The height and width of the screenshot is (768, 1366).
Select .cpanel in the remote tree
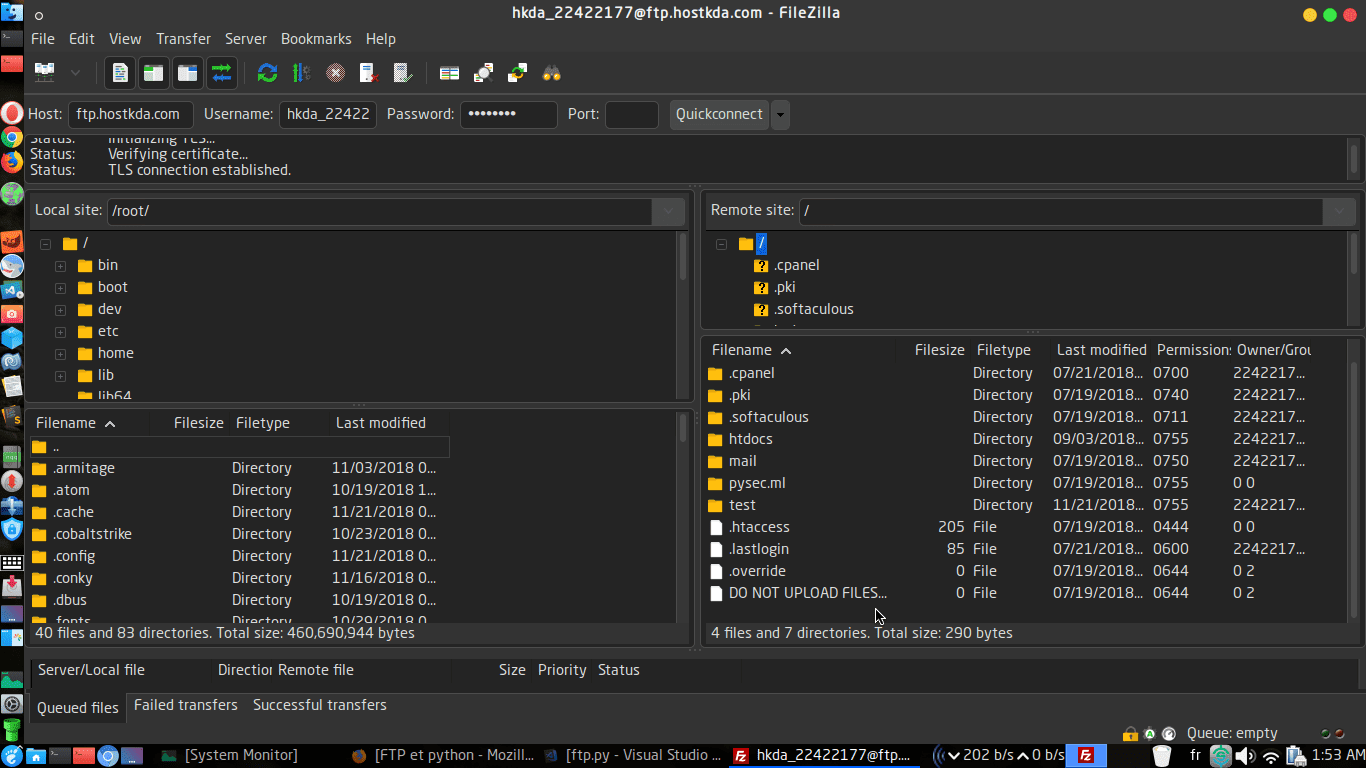[x=796, y=265]
